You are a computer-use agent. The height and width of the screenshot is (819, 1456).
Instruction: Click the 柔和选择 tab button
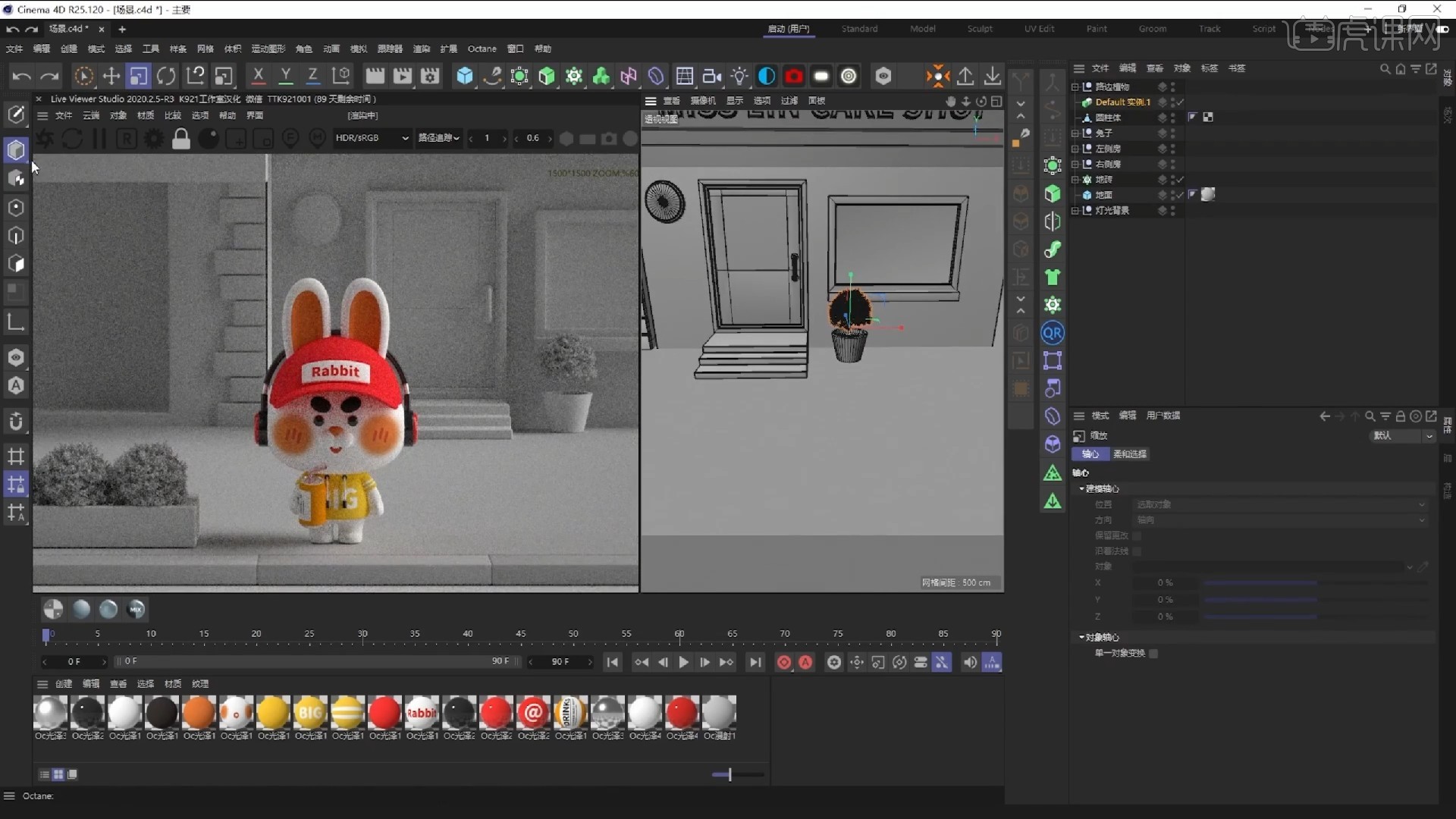coord(1129,454)
